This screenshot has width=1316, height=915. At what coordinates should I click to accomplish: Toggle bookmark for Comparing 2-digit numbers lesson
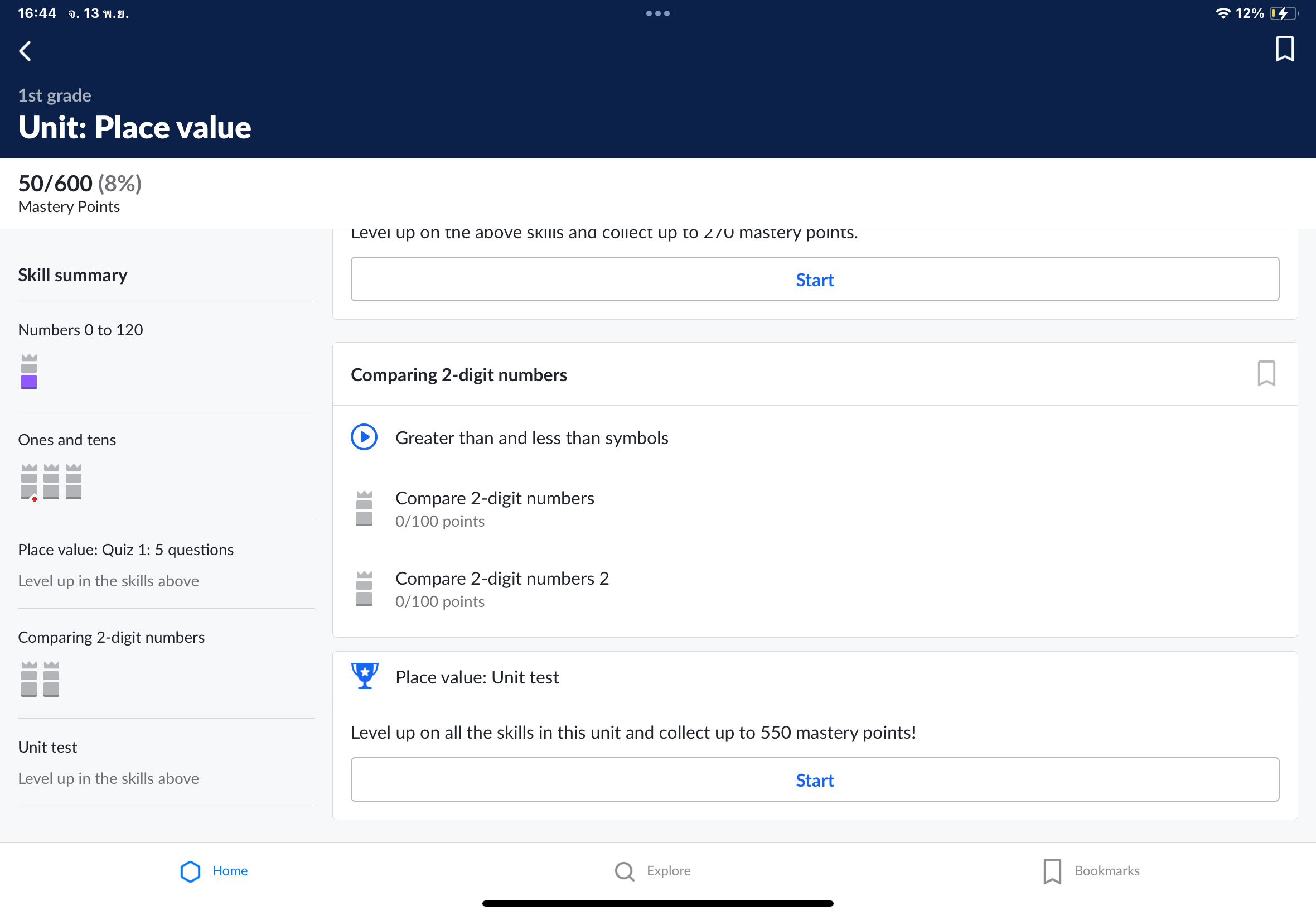(x=1266, y=374)
